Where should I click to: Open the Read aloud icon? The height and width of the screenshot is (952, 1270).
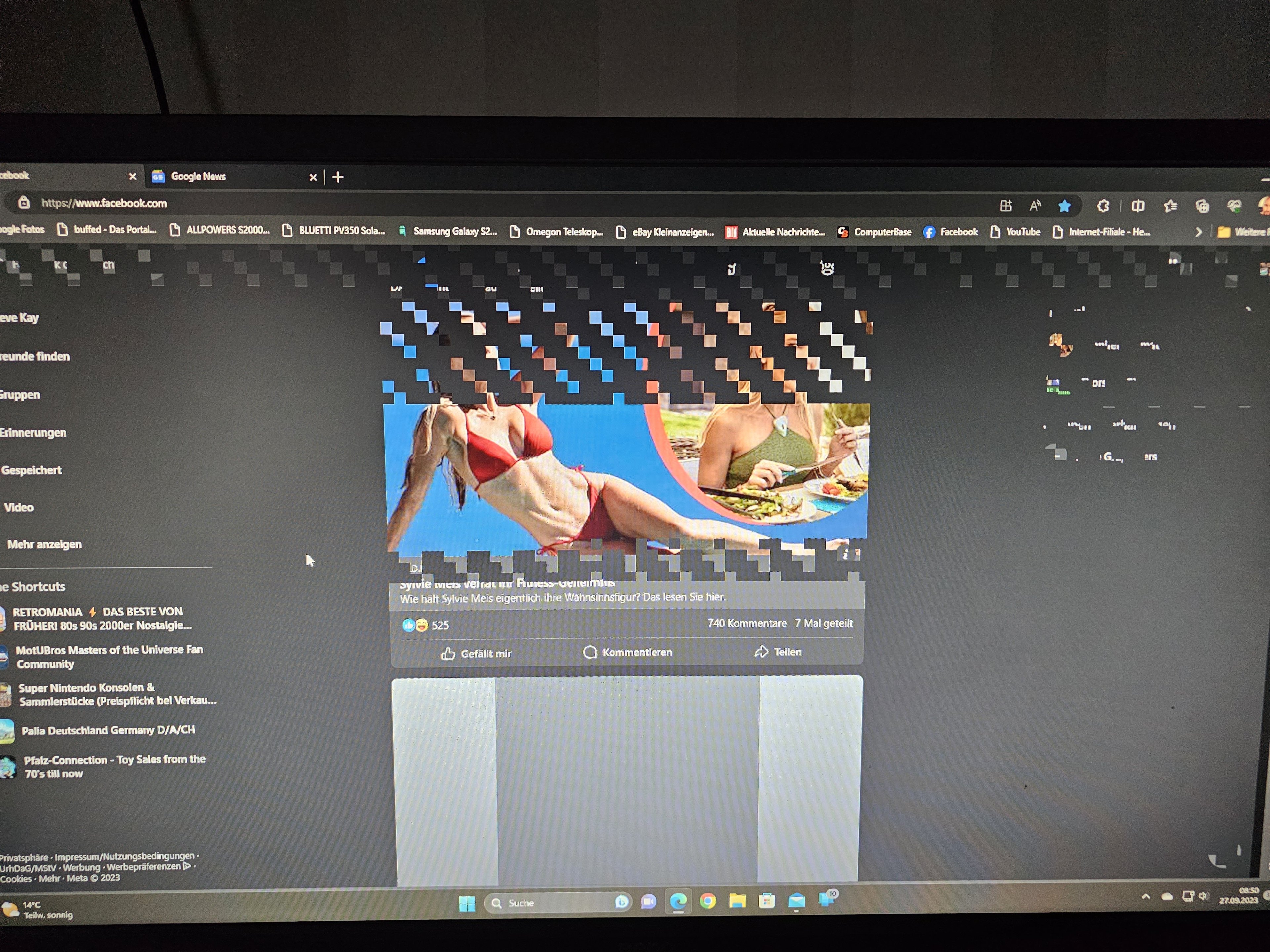point(1035,206)
